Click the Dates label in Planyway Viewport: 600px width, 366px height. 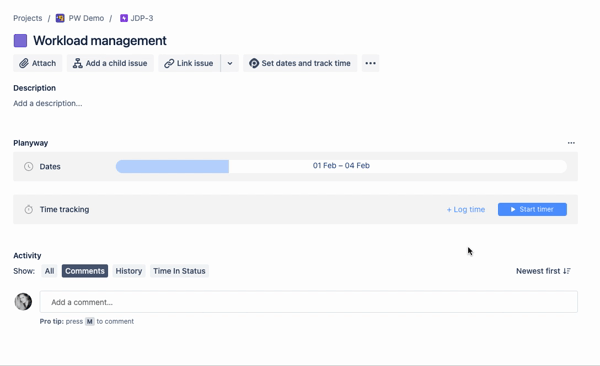coord(50,167)
